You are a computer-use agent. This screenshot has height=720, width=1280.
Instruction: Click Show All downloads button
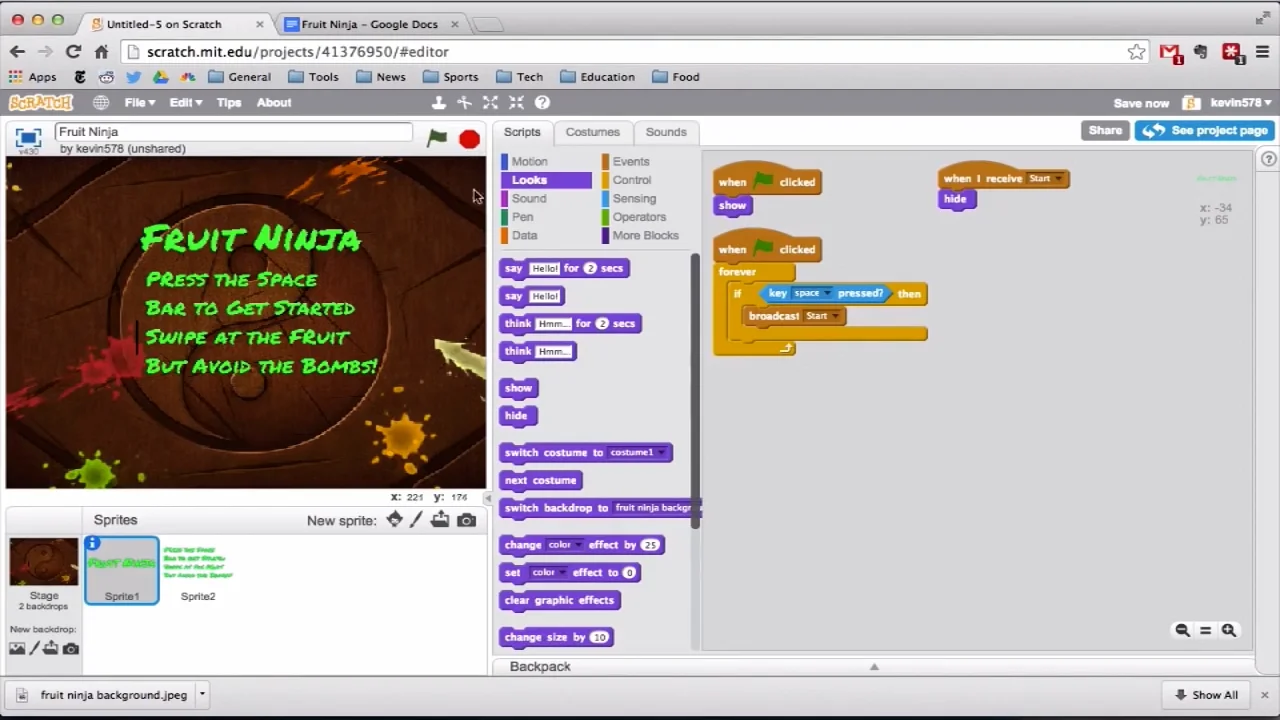(x=1206, y=695)
